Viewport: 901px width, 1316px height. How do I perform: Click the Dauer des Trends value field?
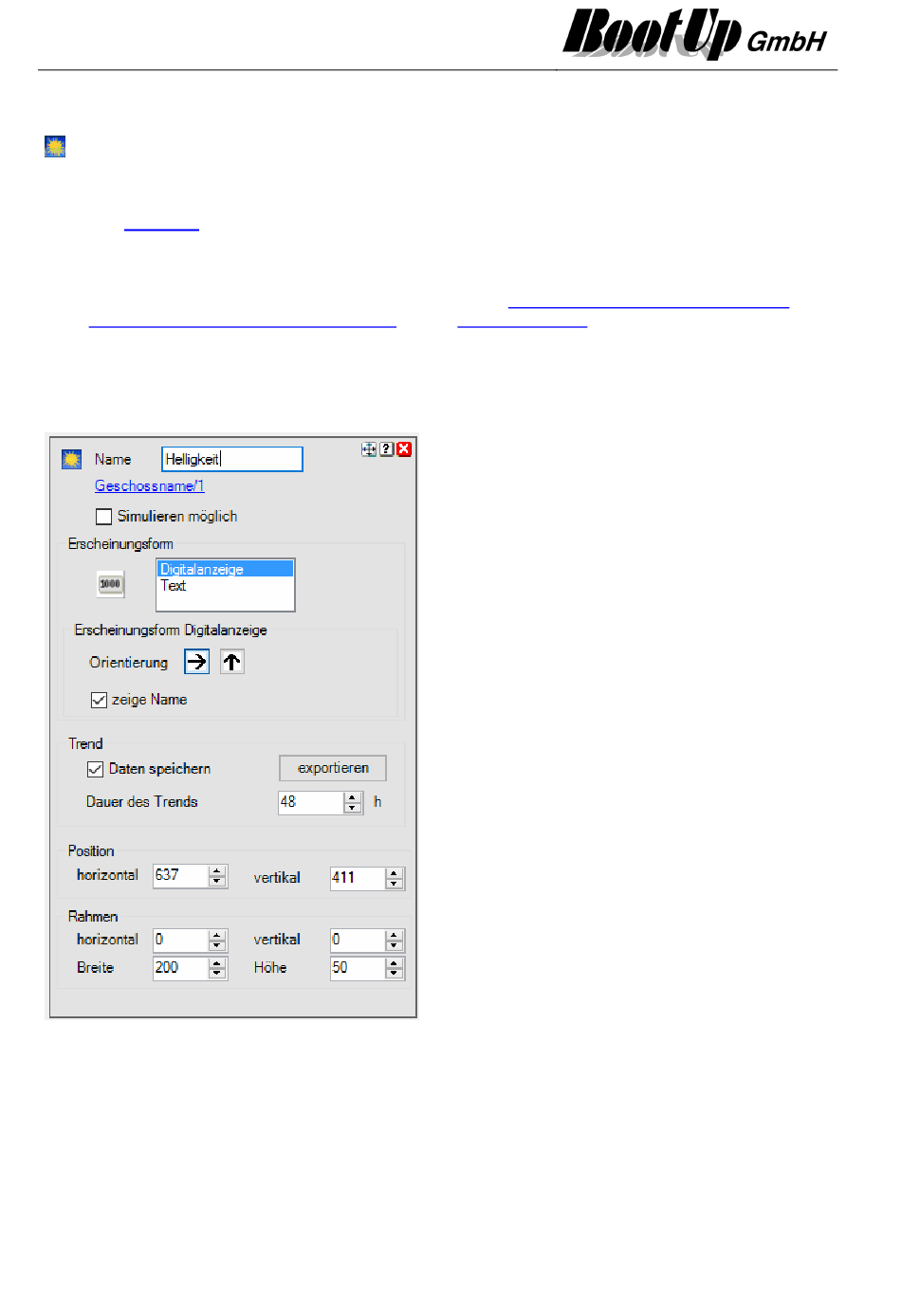click(x=310, y=802)
